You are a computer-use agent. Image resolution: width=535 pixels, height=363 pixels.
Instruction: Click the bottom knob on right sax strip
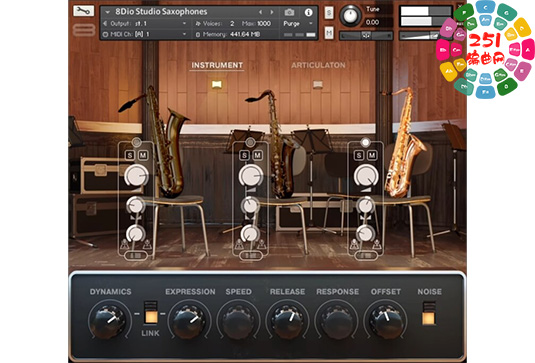pos(365,233)
